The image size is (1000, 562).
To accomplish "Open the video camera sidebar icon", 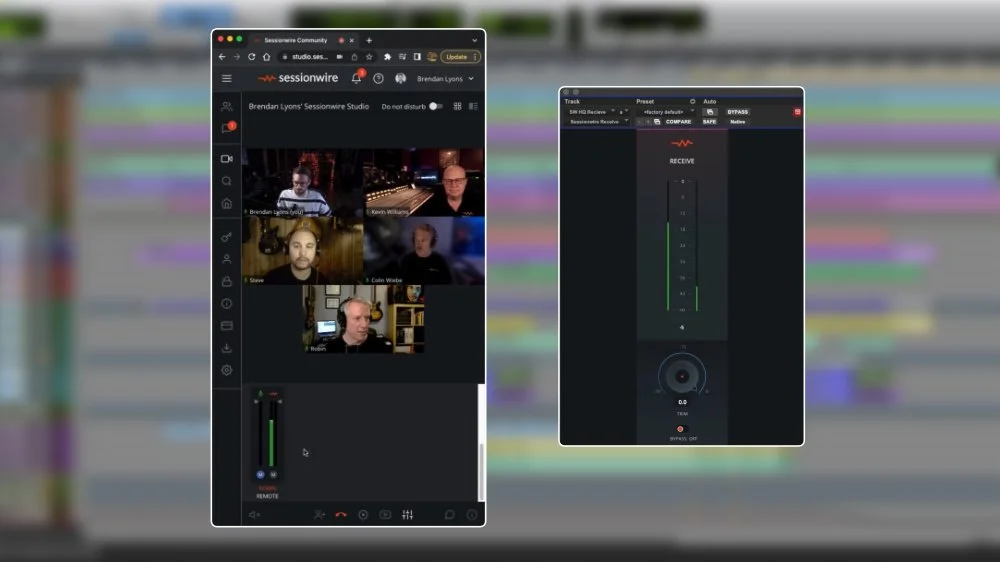I will pos(226,158).
